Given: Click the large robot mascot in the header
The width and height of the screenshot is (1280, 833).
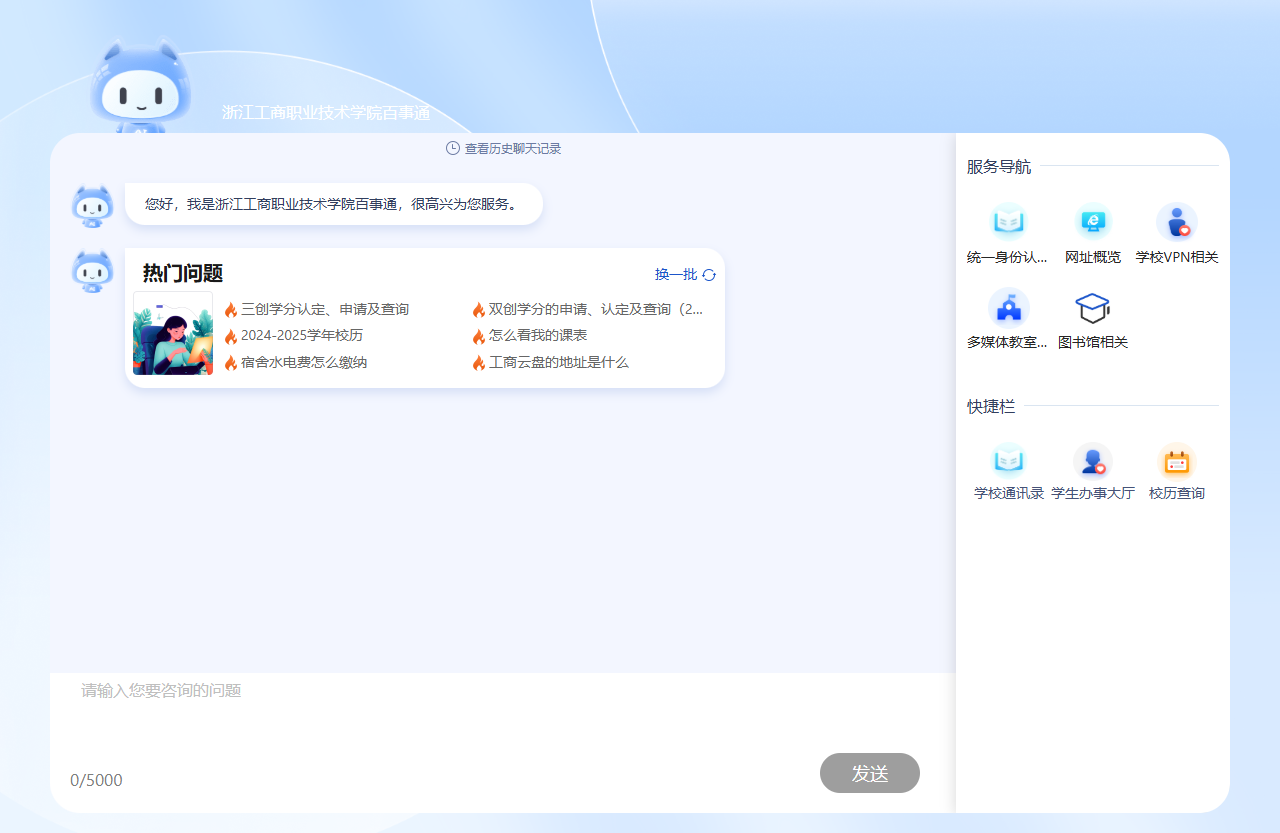Looking at the screenshot, I should point(139,87).
